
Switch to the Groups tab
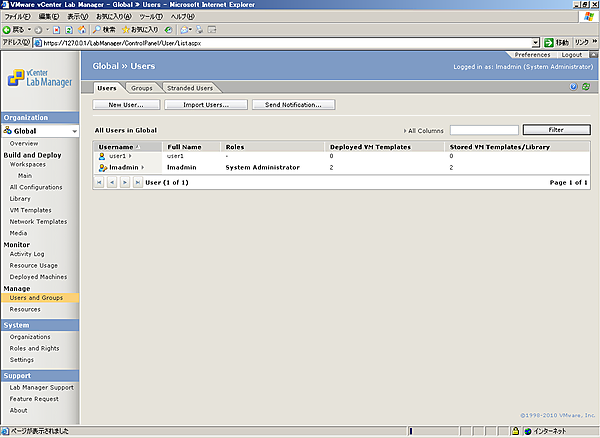pos(142,88)
